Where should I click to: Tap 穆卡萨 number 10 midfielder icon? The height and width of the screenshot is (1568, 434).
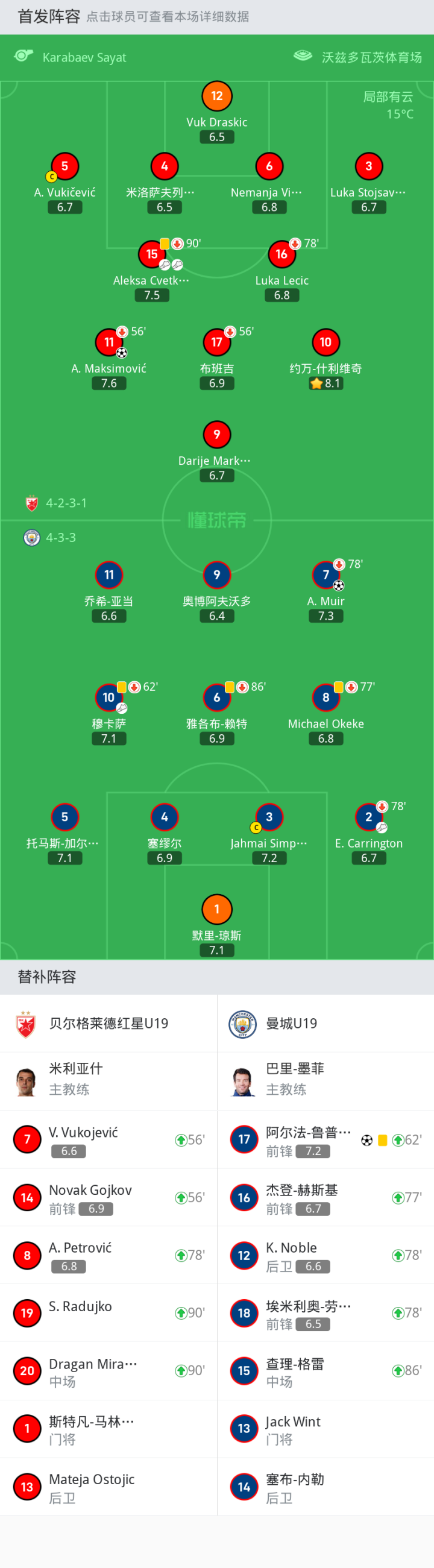click(109, 697)
